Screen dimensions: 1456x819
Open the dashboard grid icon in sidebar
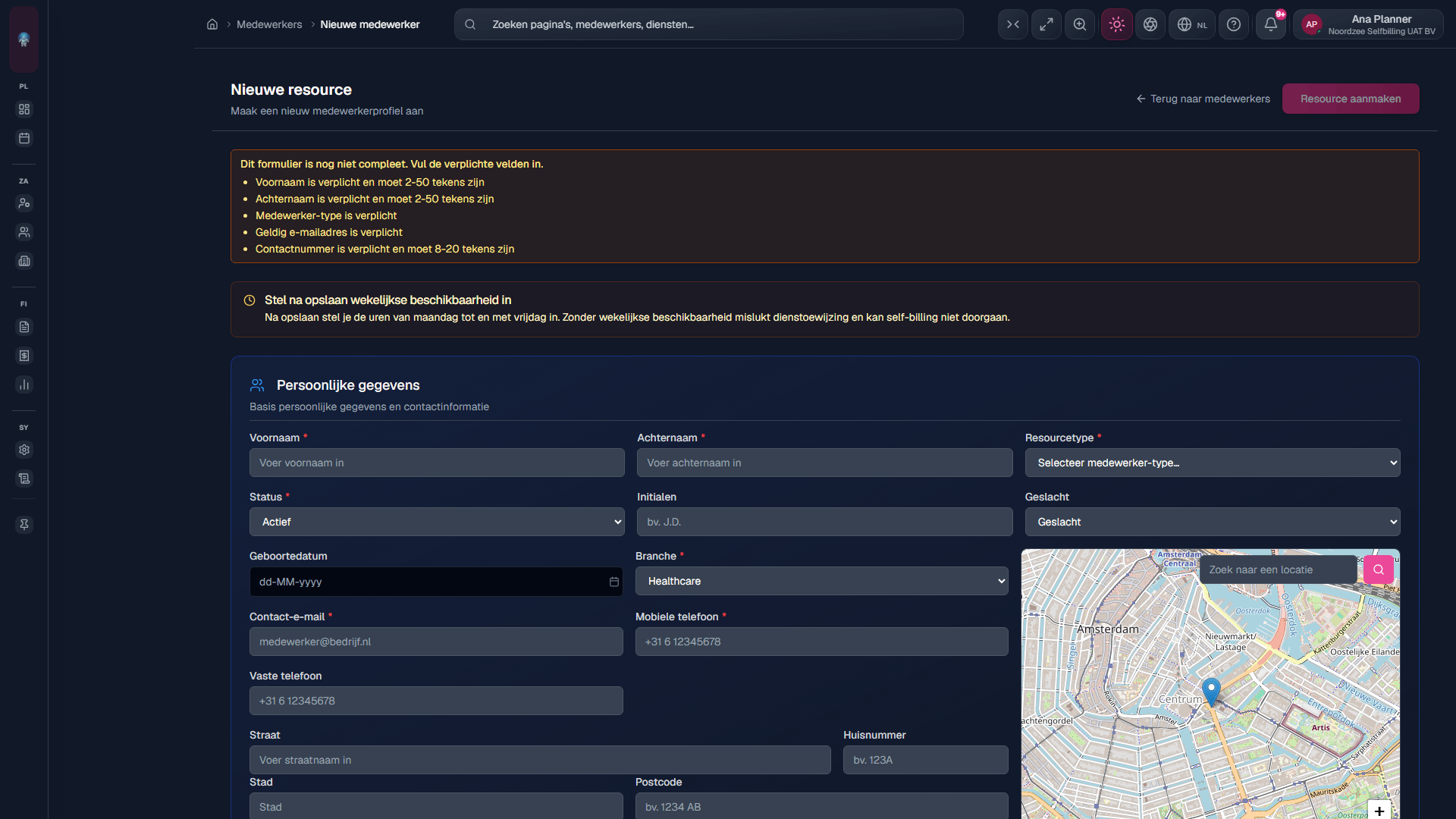pos(24,109)
